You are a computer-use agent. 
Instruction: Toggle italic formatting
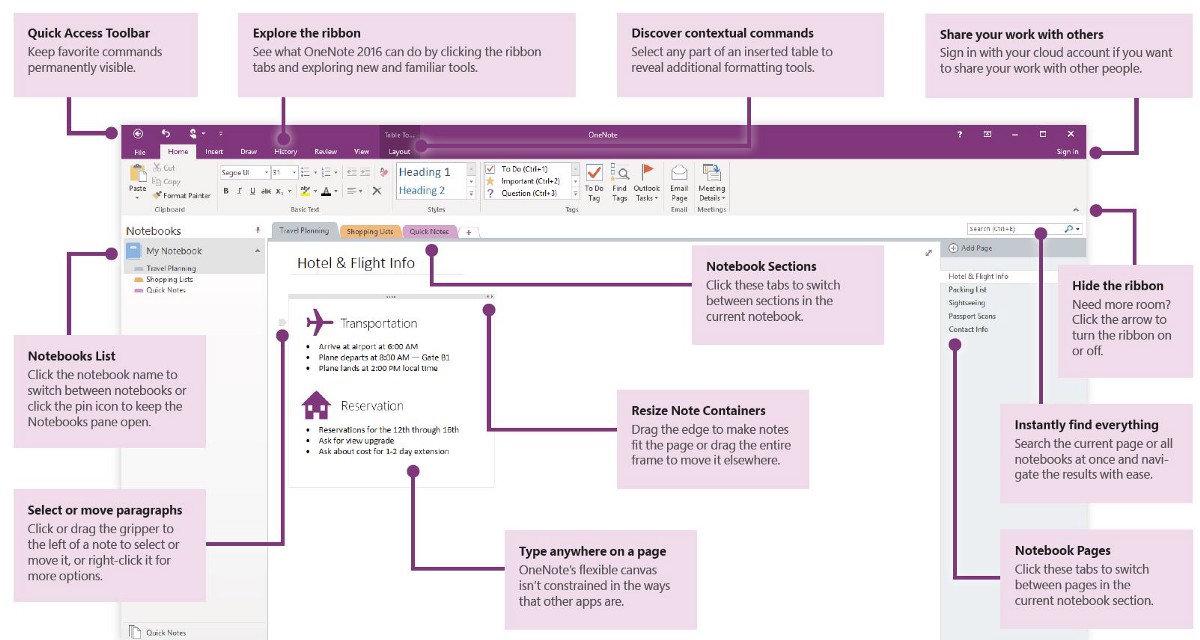[238, 190]
